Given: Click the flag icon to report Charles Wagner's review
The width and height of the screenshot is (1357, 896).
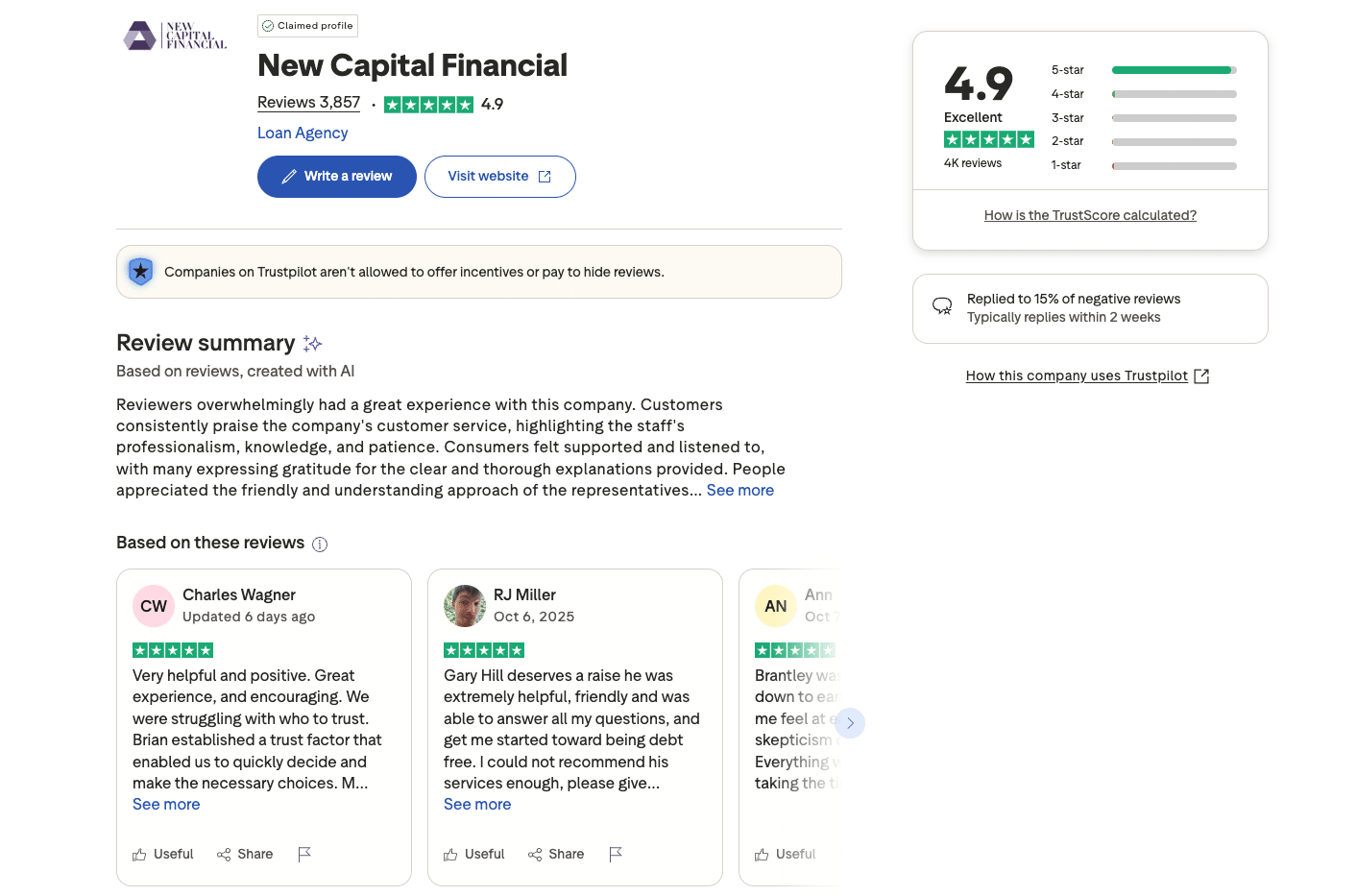Looking at the screenshot, I should (304, 854).
